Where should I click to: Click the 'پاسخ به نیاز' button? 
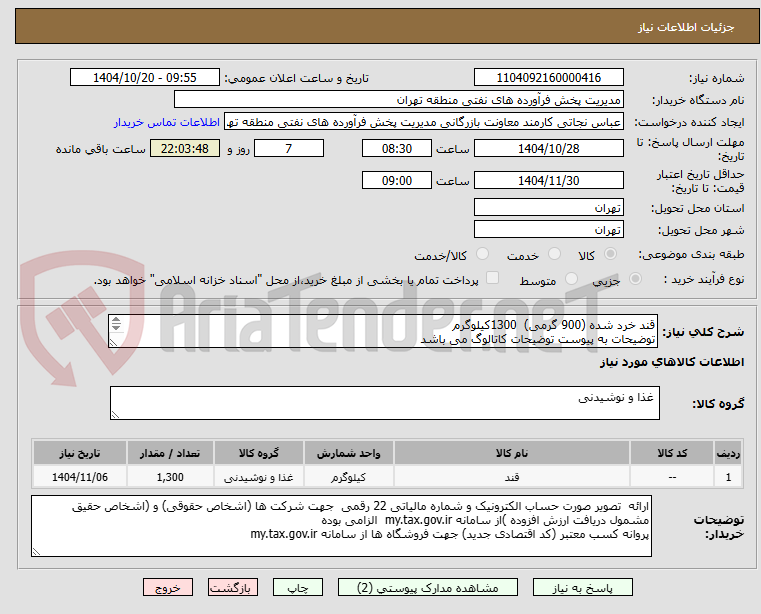click(582, 587)
